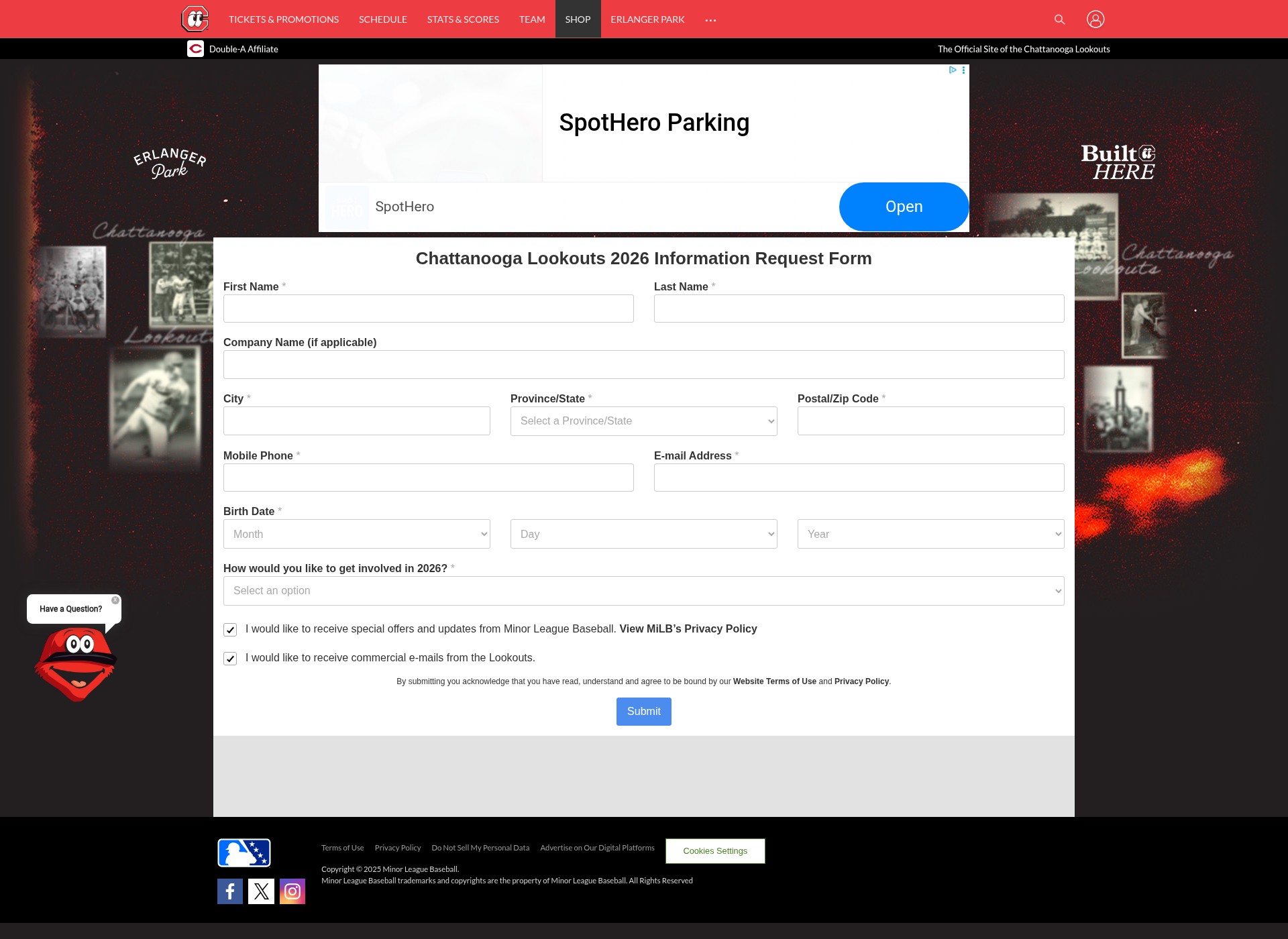This screenshot has width=1288, height=939.
Task: Open the three-dots more menu in navigation
Action: tap(711, 20)
